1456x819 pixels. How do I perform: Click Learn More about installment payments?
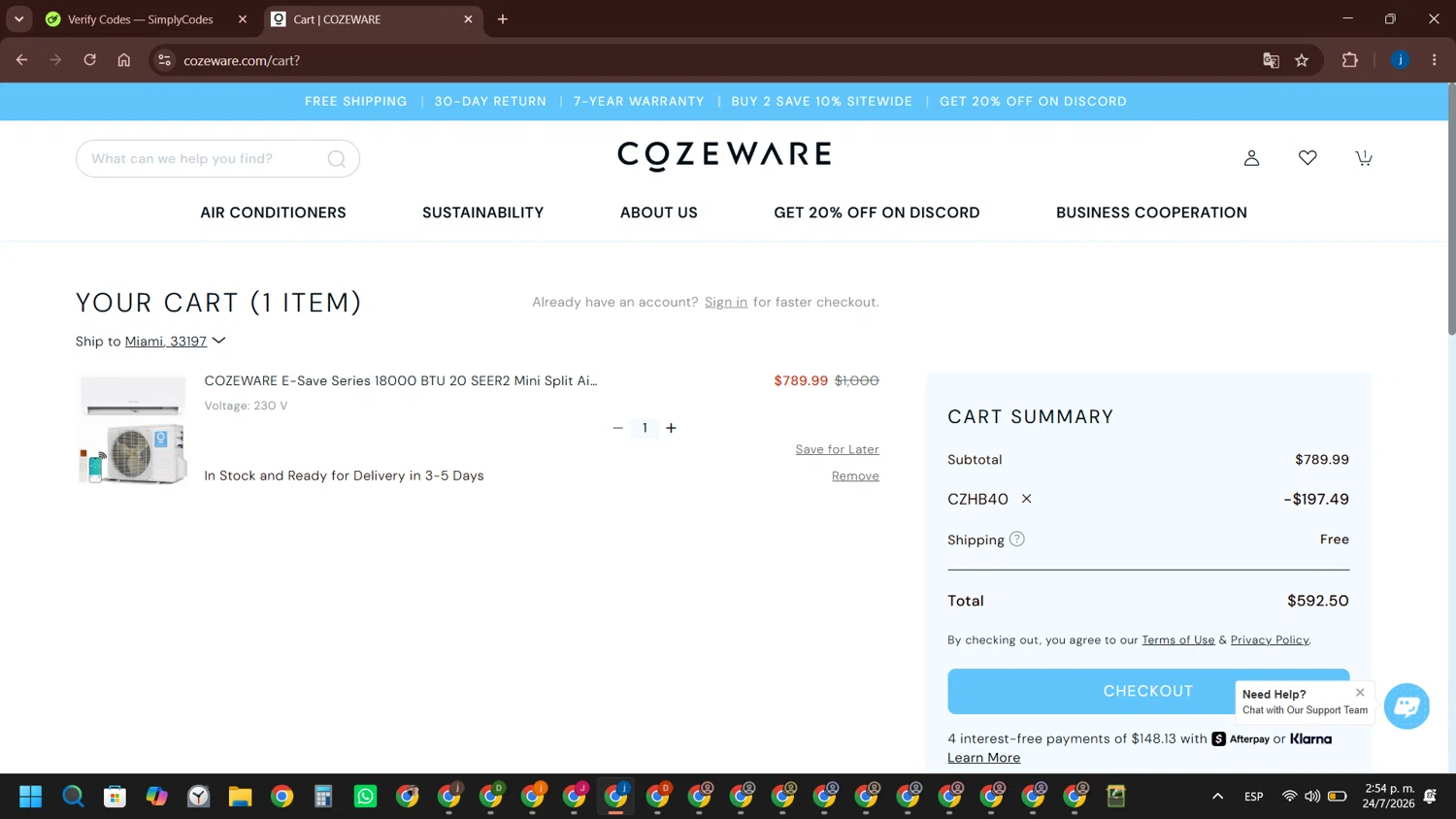[983, 758]
